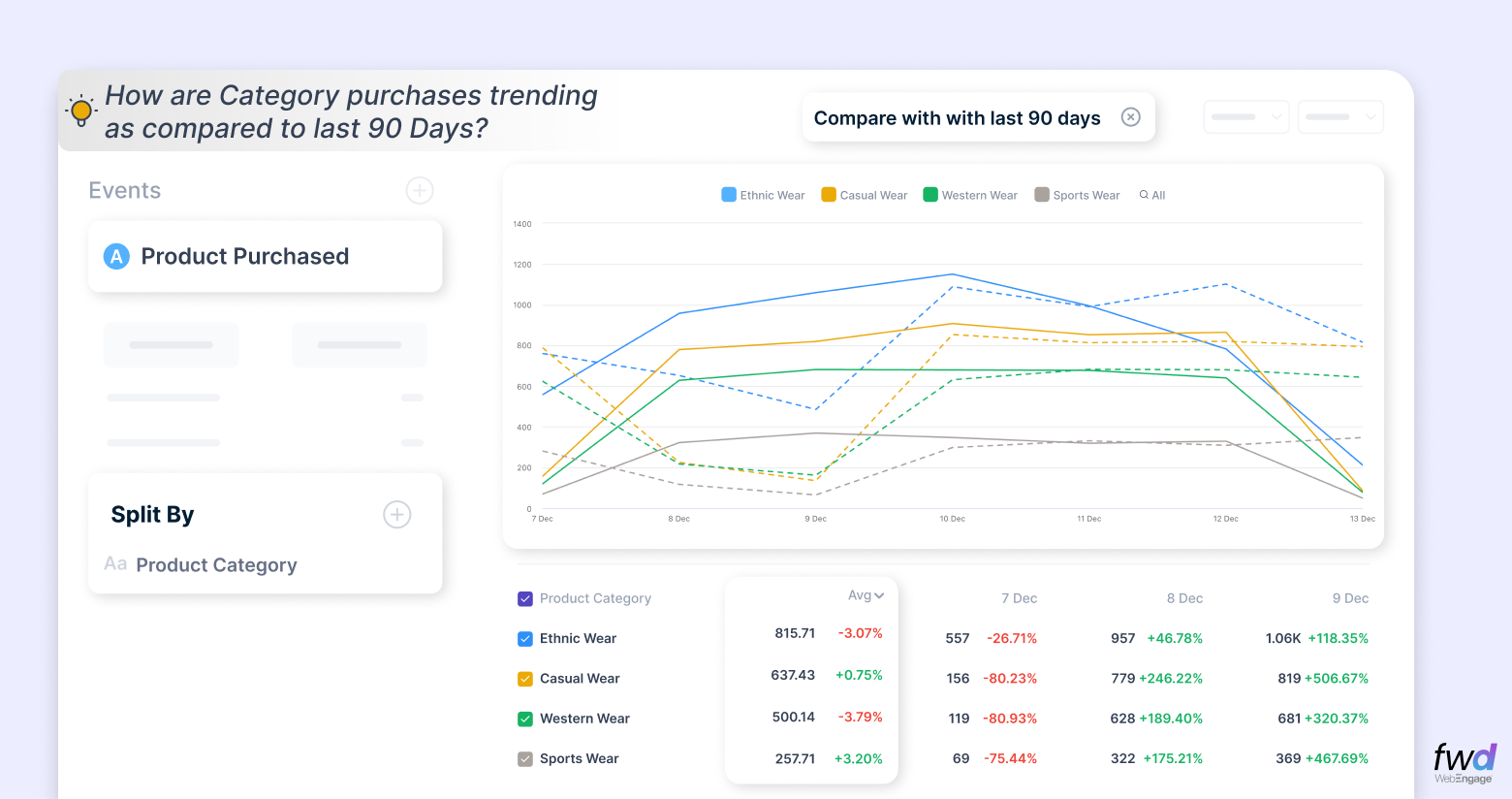
Task: Remove the Compare with last 90 days filter
Action: coord(1130,117)
